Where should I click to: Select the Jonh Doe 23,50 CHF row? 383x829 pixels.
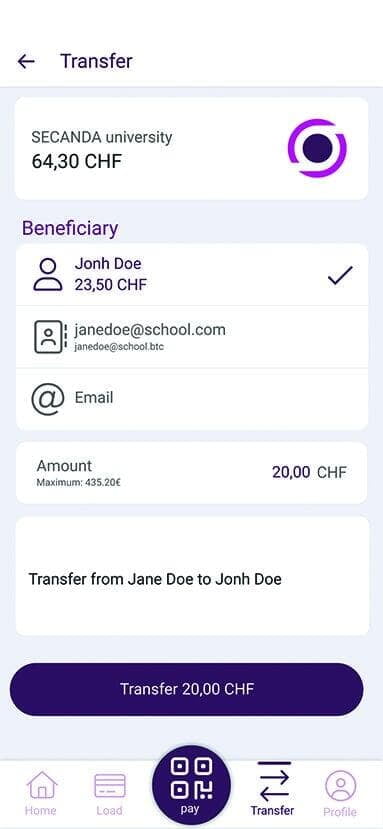pos(192,275)
